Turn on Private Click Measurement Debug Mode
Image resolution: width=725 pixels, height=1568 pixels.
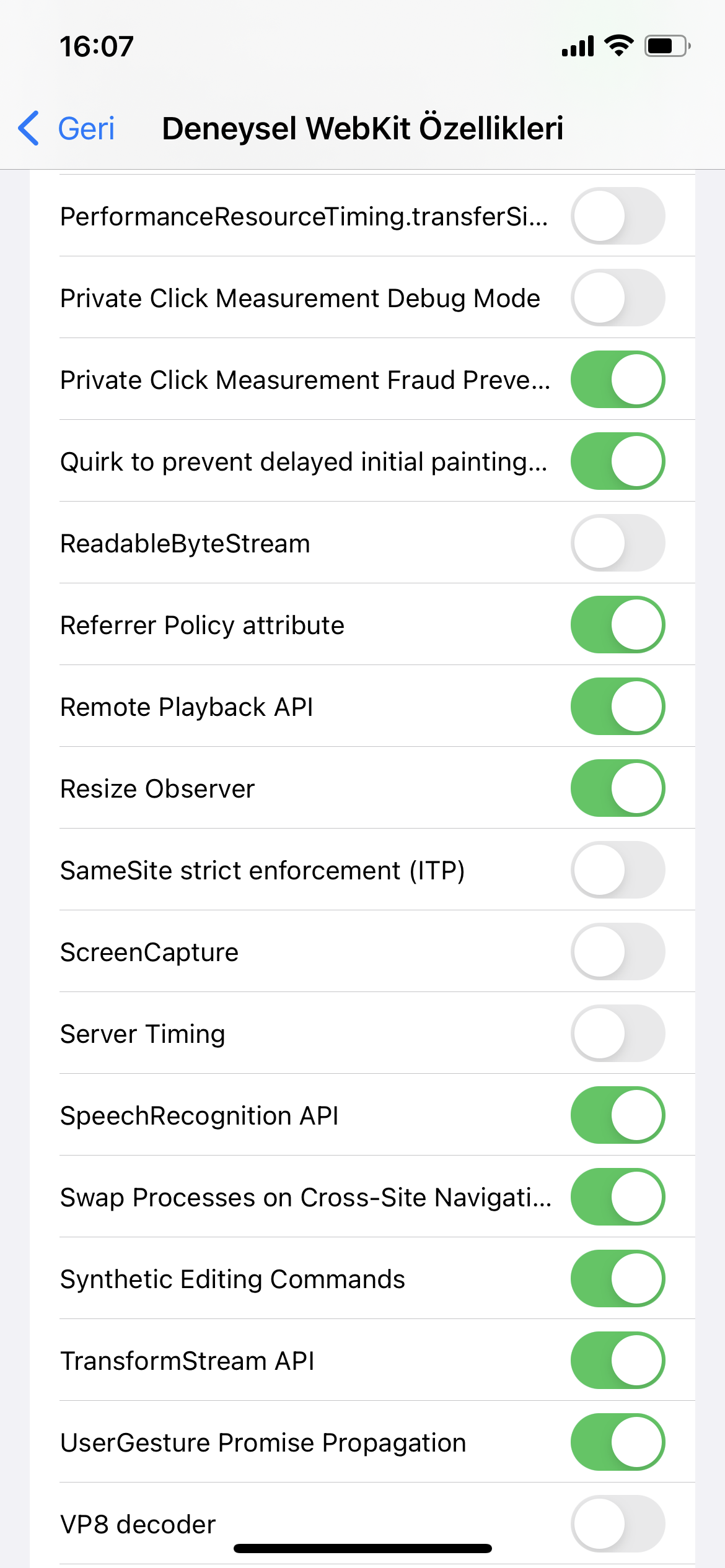[618, 298]
